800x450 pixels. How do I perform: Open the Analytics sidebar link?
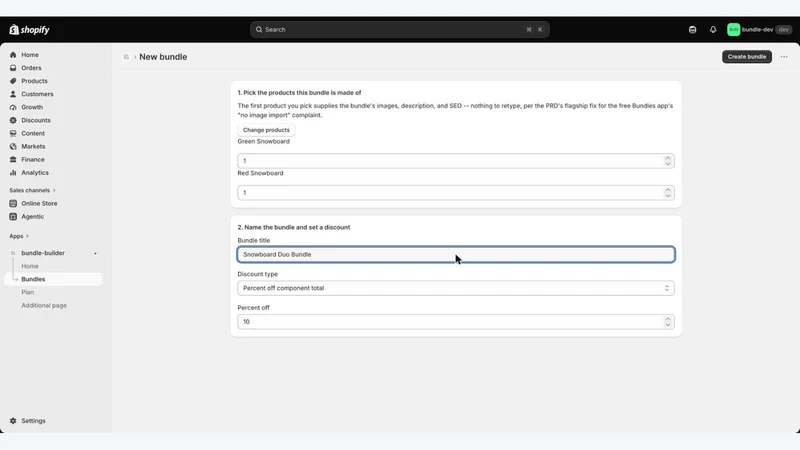35,172
